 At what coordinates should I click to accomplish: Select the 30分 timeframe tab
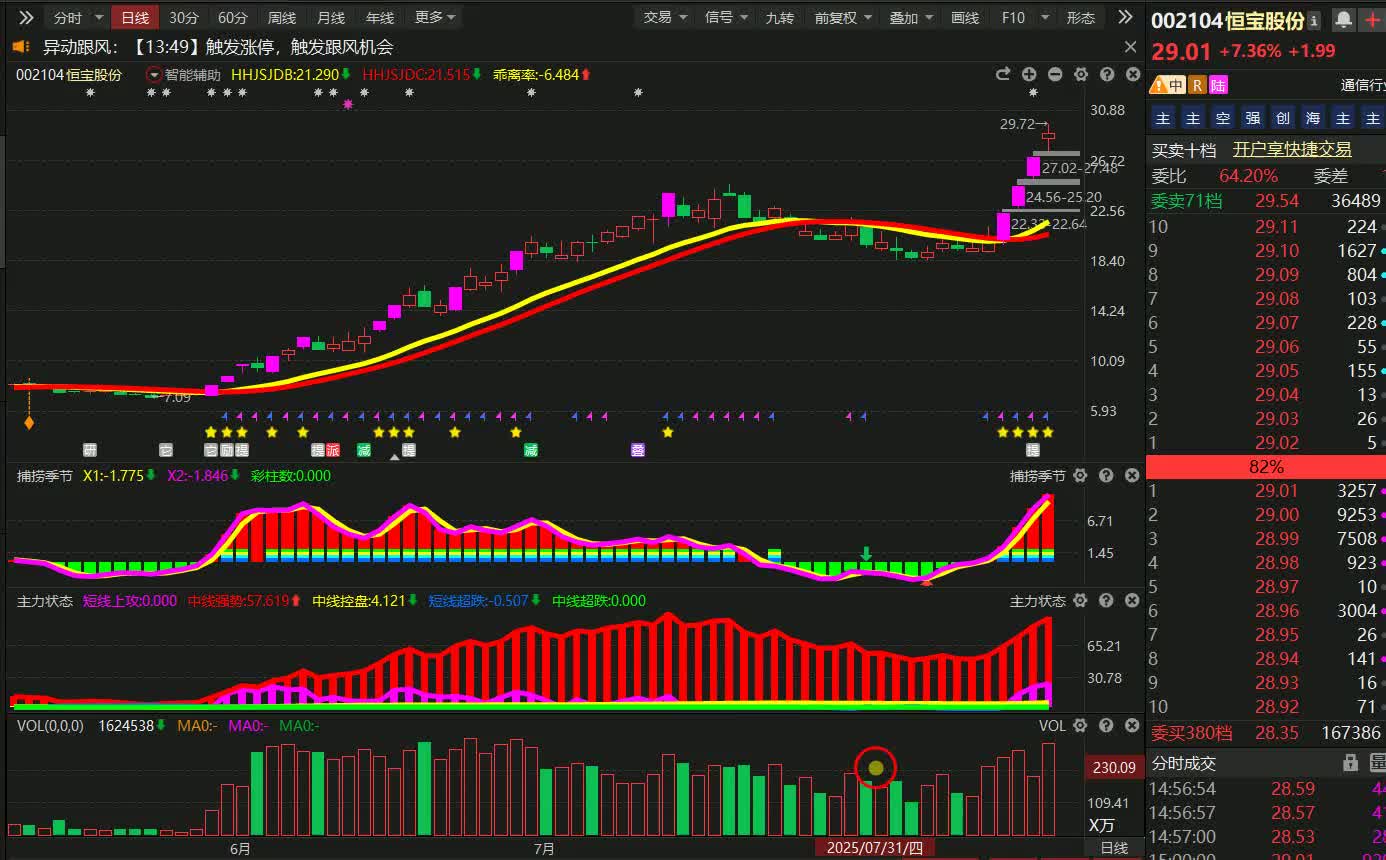[x=183, y=18]
